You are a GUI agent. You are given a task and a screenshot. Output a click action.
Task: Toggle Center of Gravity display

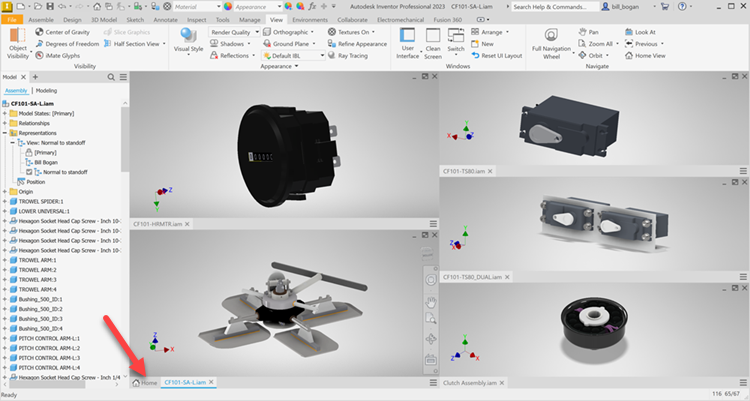pyautogui.click(x=62, y=32)
